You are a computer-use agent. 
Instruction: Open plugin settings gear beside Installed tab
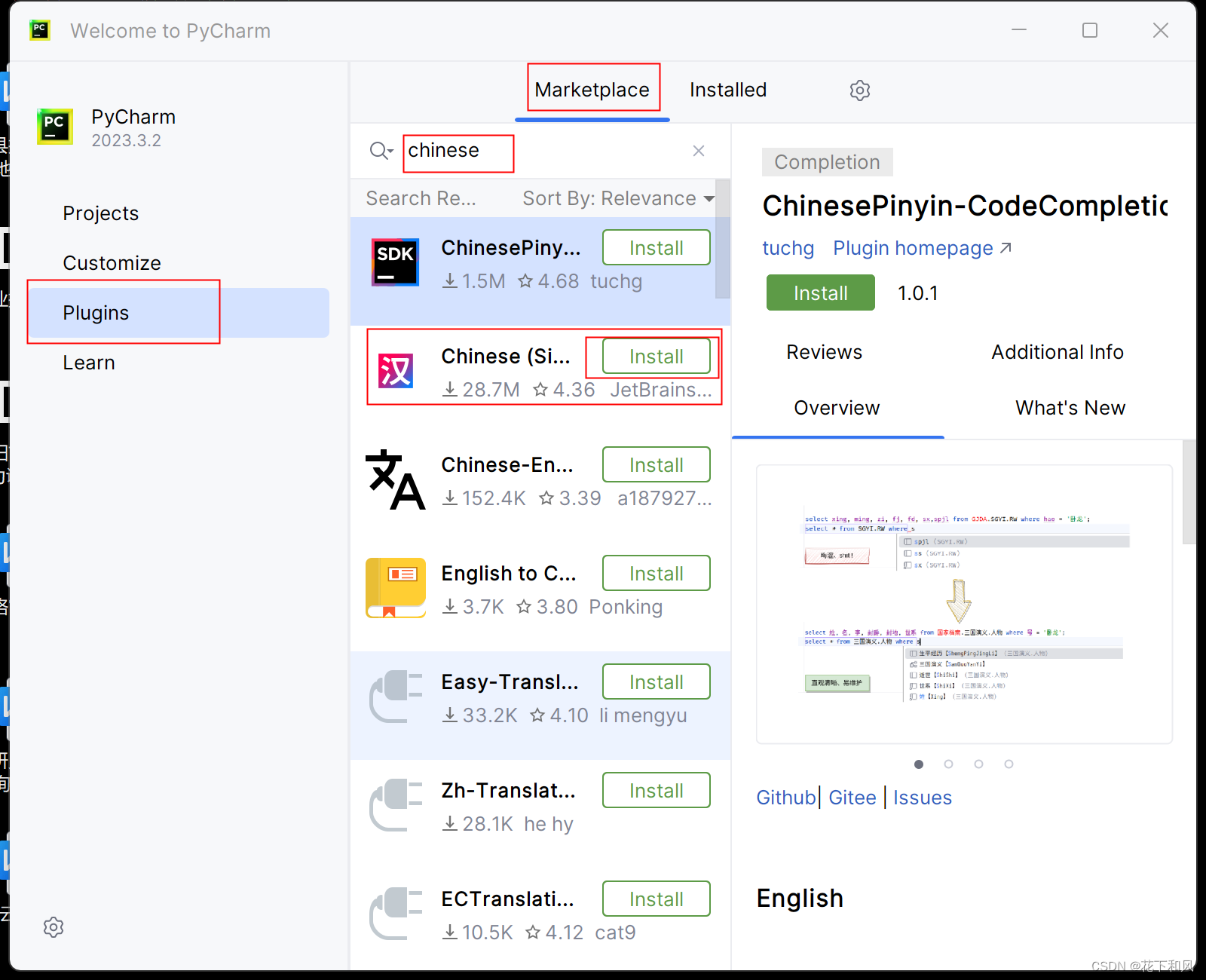(860, 90)
